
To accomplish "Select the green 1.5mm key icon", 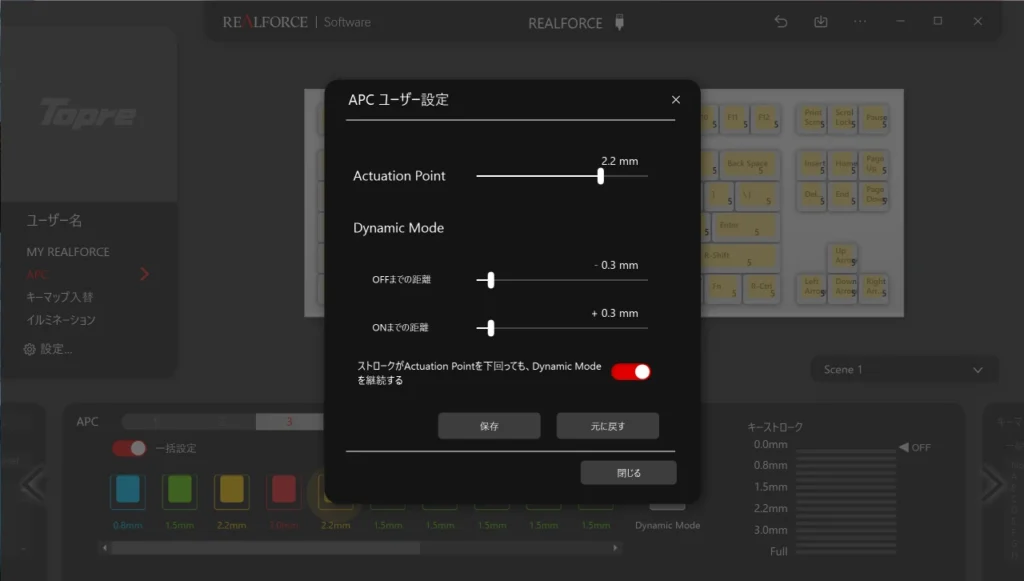I will [180, 491].
